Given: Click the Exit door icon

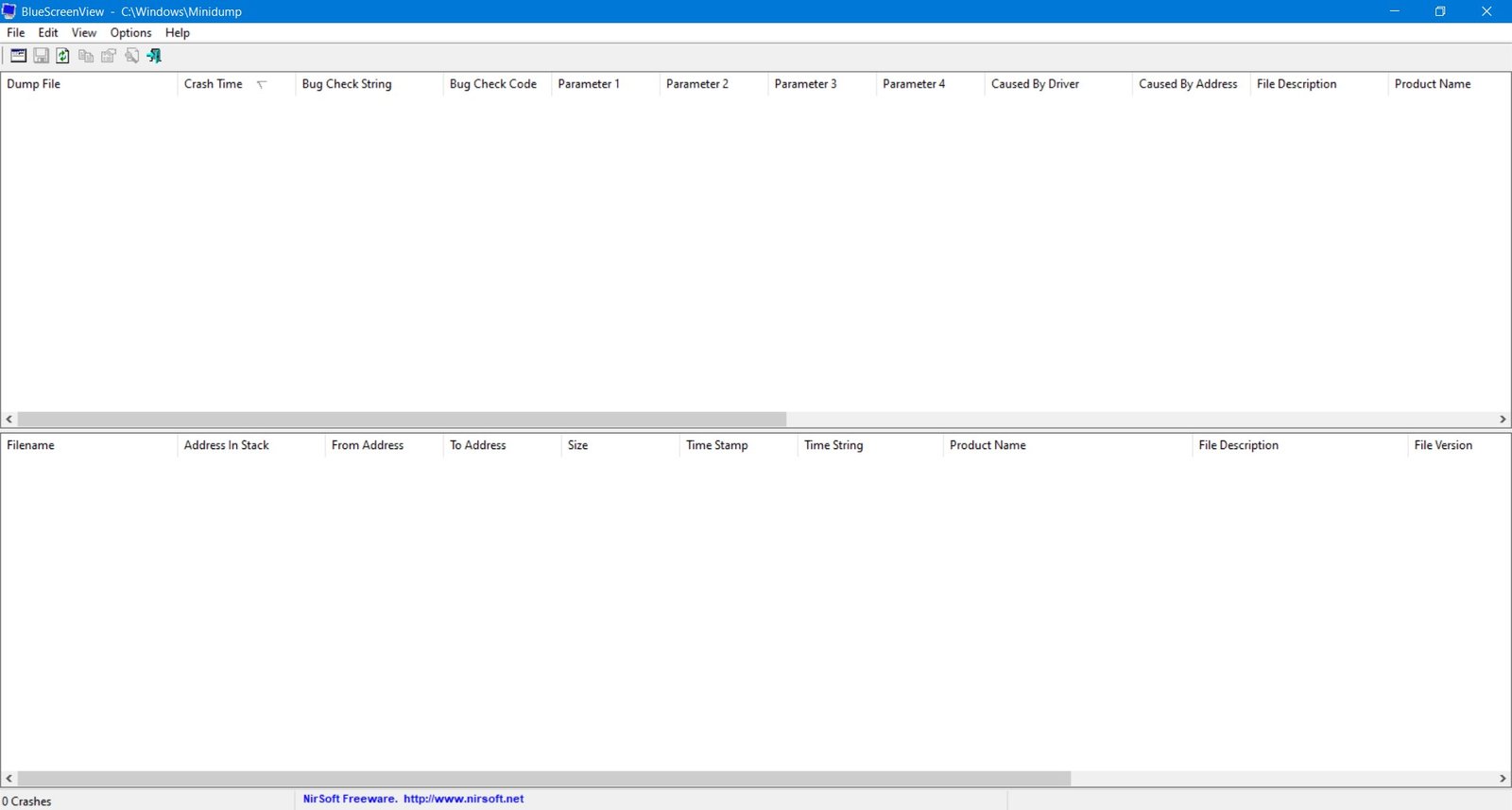Looking at the screenshot, I should [x=154, y=56].
